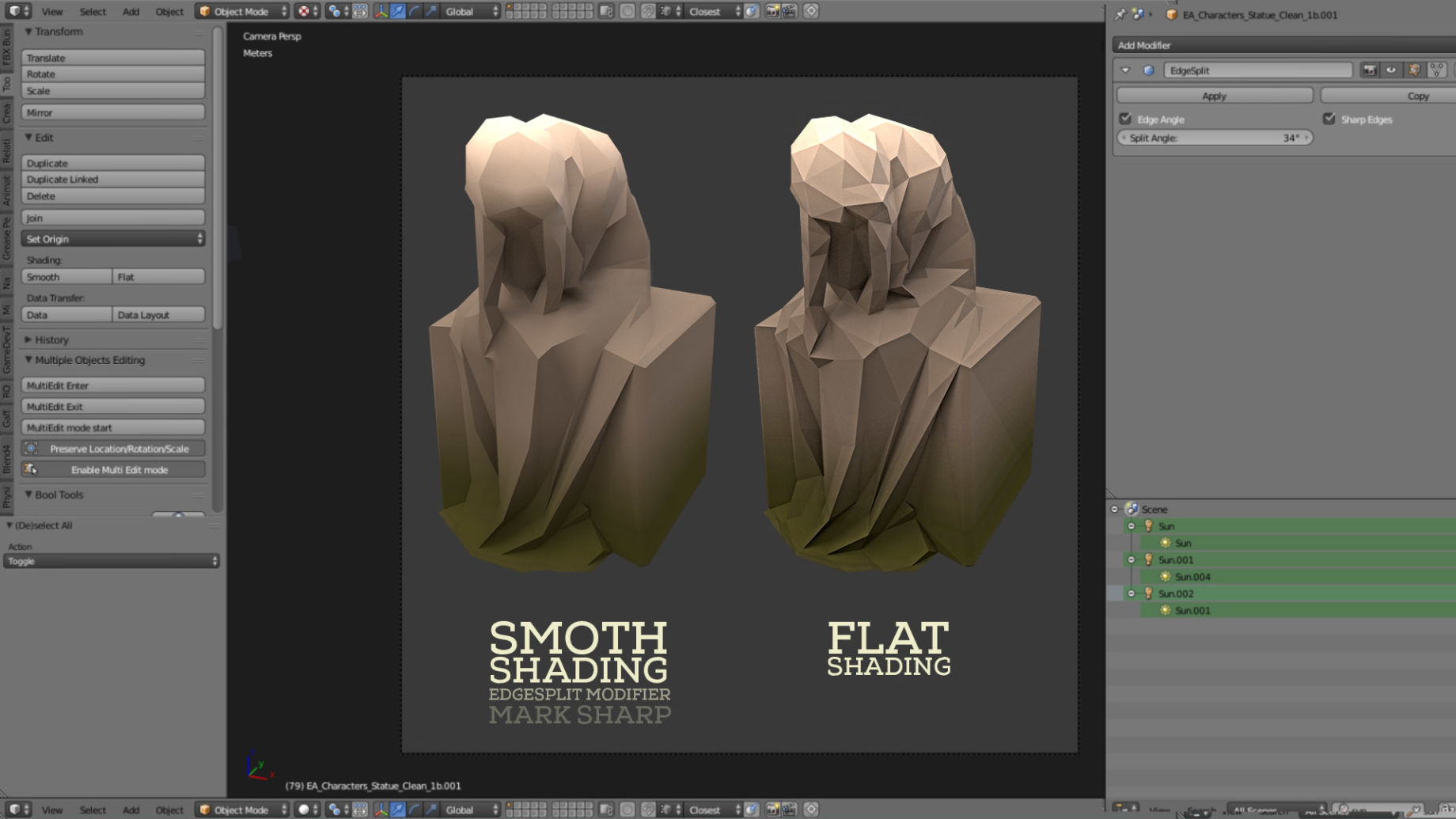Click the 3D manipulator axes icon in top header
The width and height of the screenshot is (1456, 819).
coord(381,11)
